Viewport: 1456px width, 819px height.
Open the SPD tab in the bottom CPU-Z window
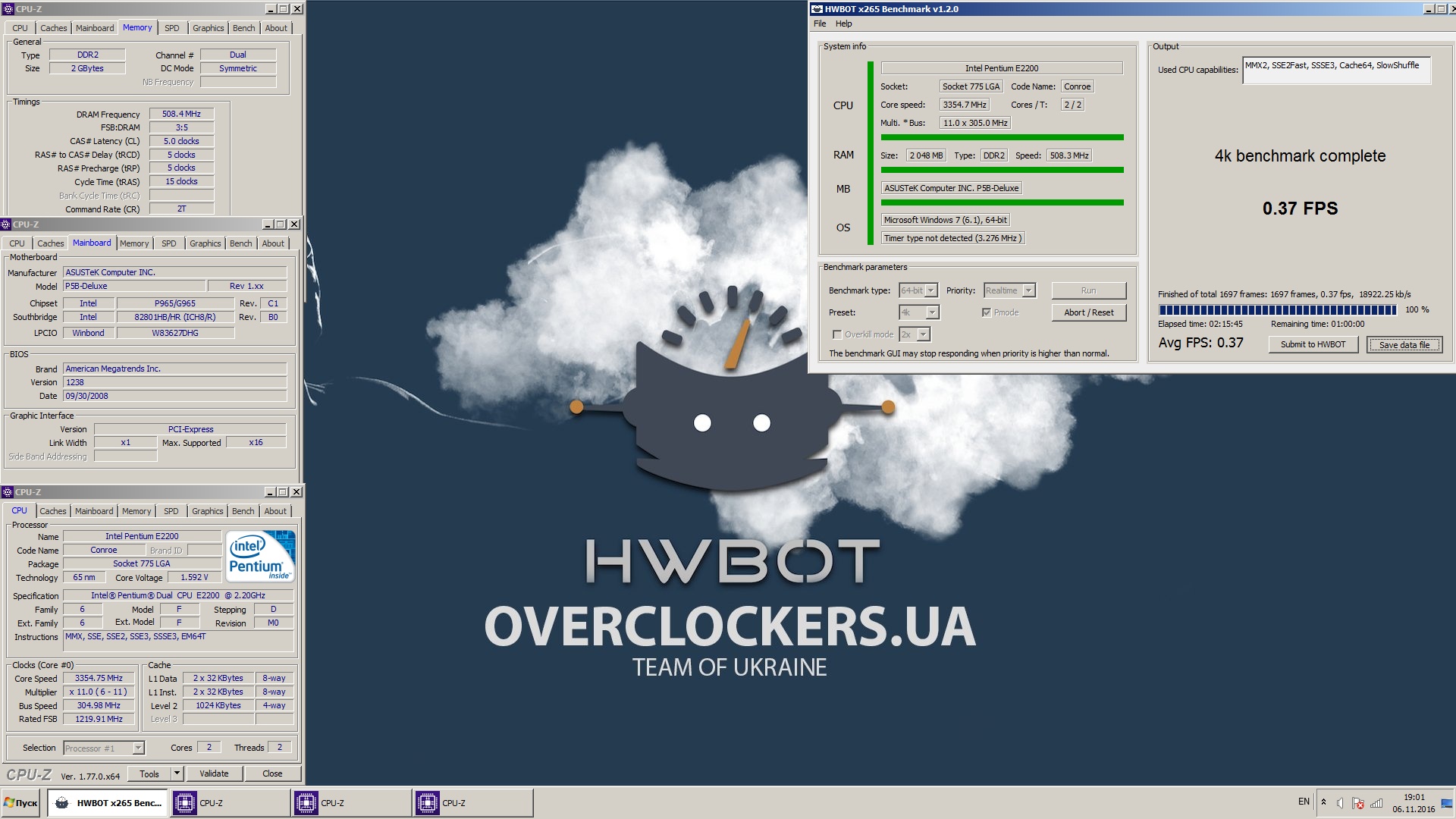click(171, 511)
